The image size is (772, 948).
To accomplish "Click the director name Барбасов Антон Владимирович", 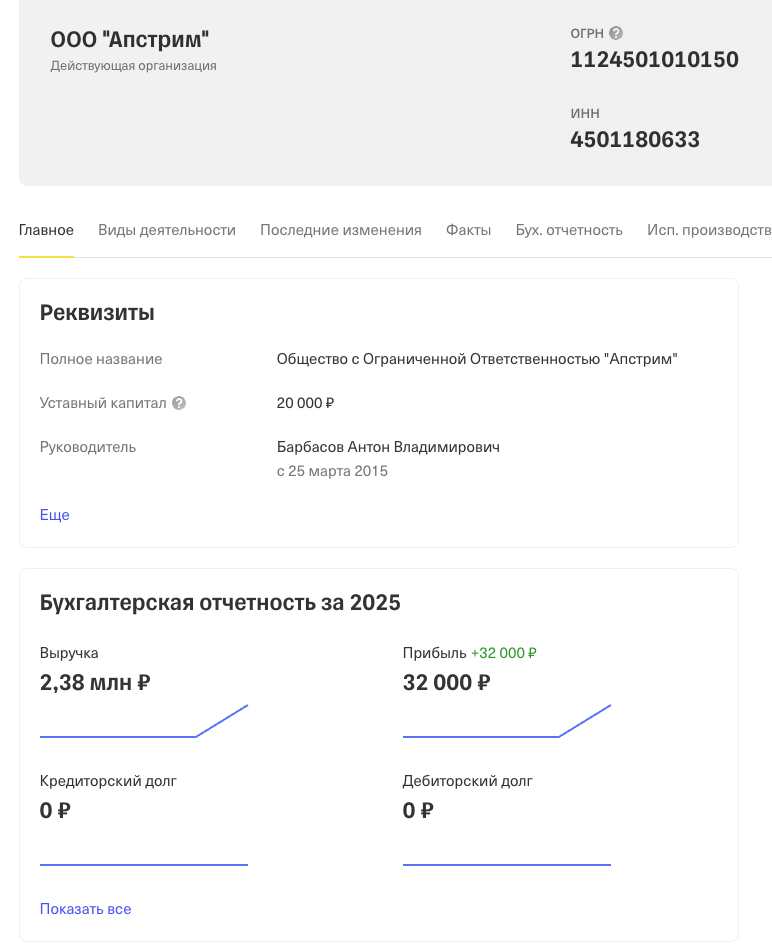I will coord(388,447).
